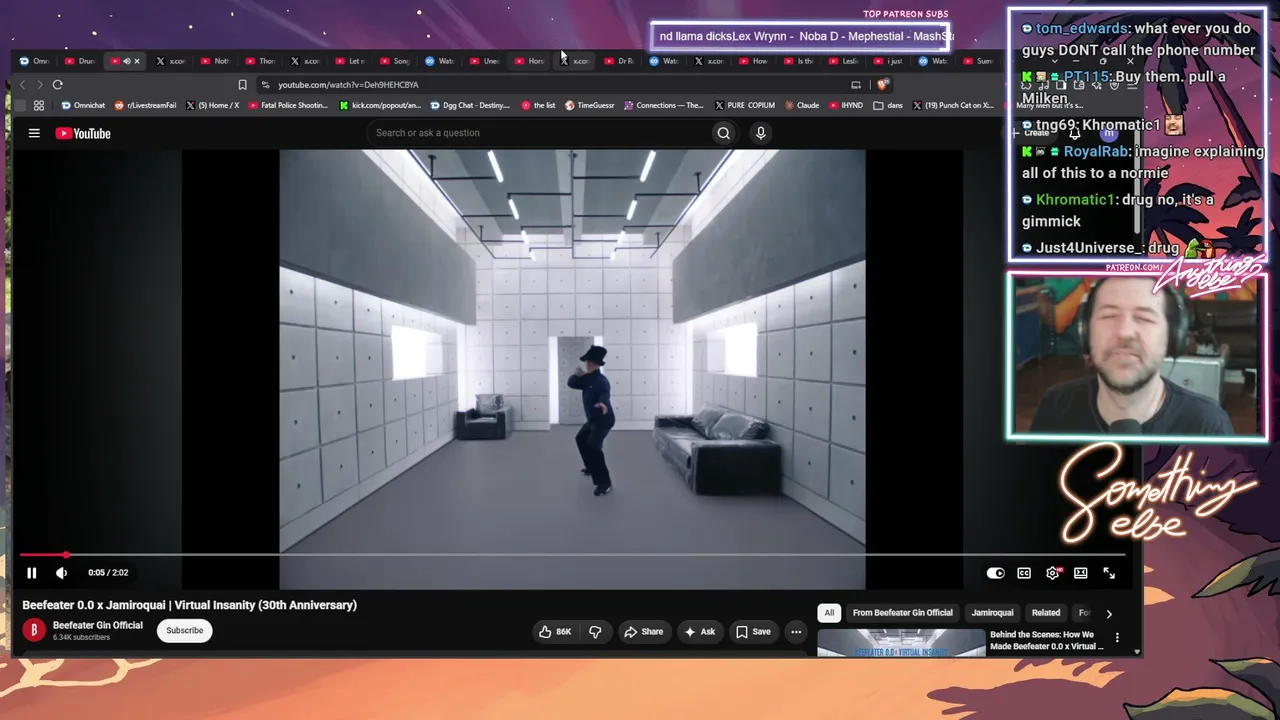The width and height of the screenshot is (1280, 720).
Task: Open the Claude bookmark
Action: [801, 105]
